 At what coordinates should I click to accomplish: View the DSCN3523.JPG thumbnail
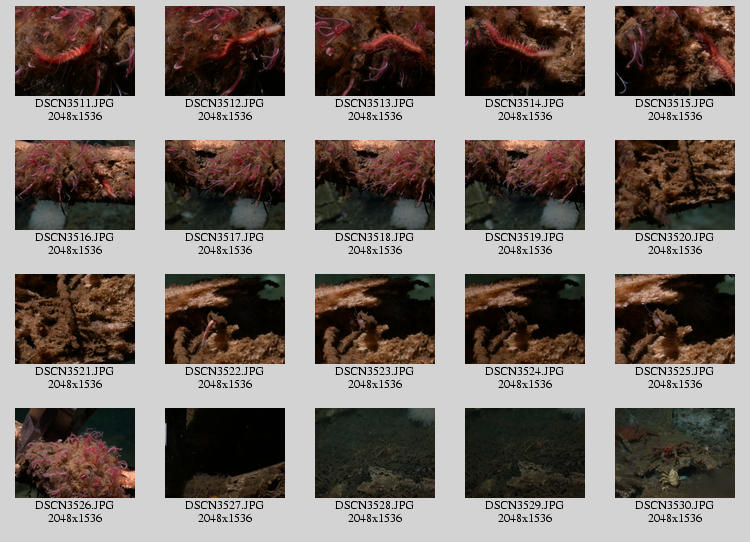point(375,319)
